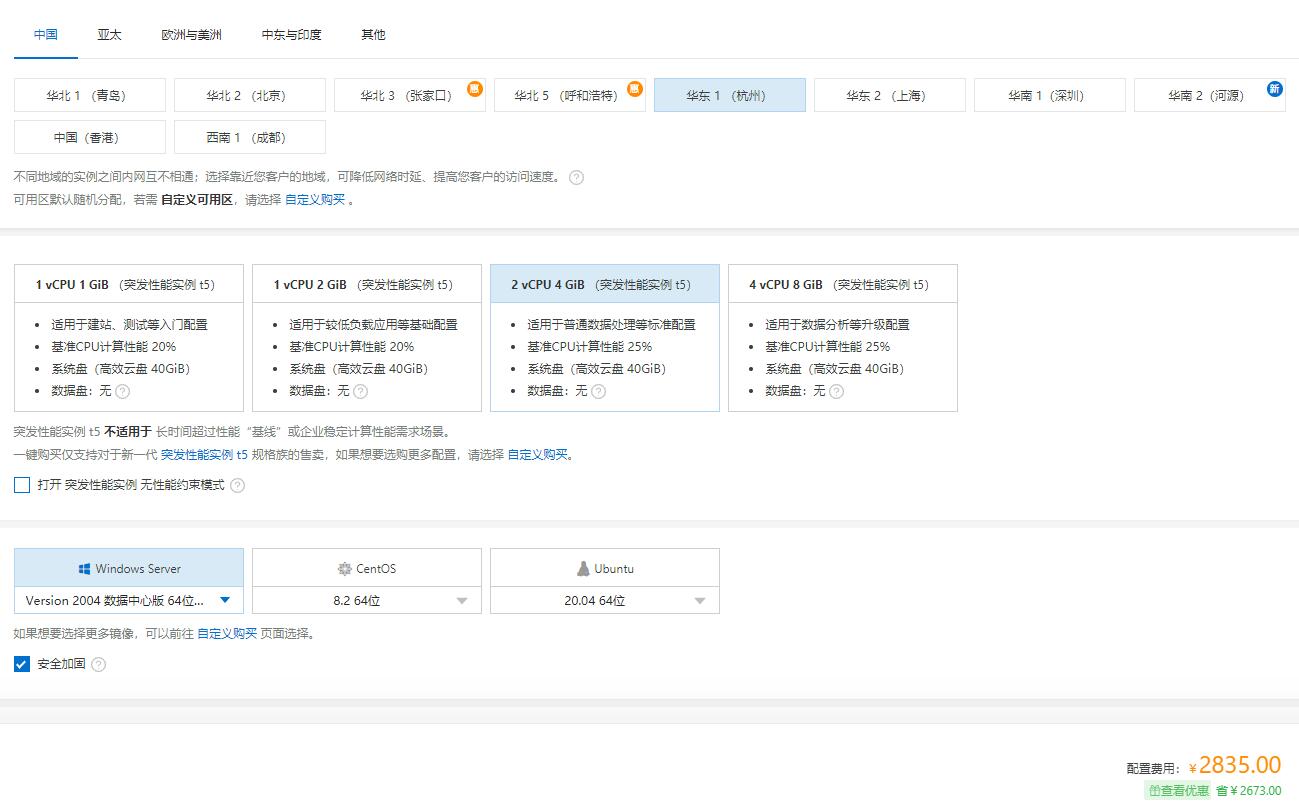The image size is (1299, 804).
Task: Select region 华东 2 (上海)
Action: (890, 95)
